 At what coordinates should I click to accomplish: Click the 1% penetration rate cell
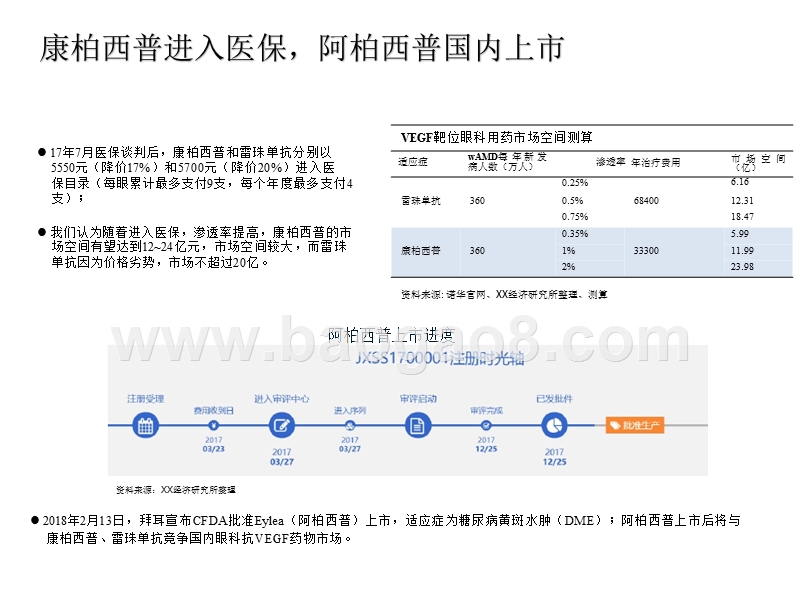click(x=568, y=251)
